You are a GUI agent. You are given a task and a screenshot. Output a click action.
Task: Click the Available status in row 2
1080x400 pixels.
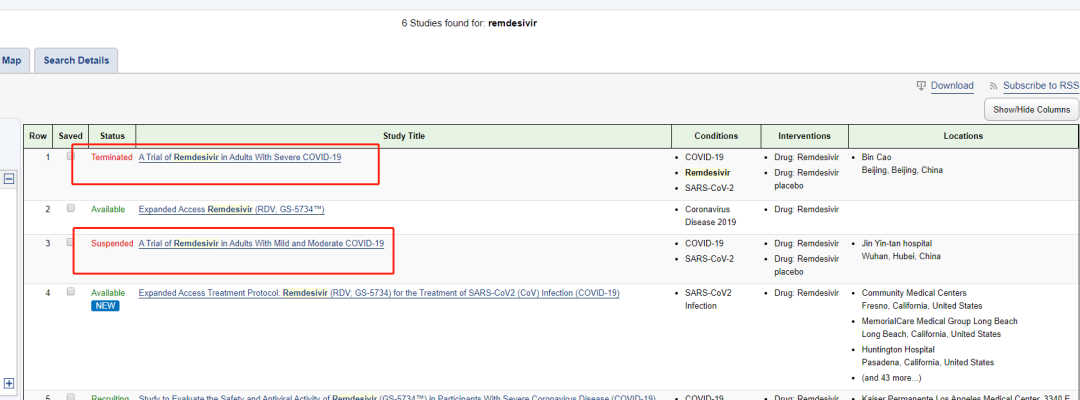(x=108, y=209)
